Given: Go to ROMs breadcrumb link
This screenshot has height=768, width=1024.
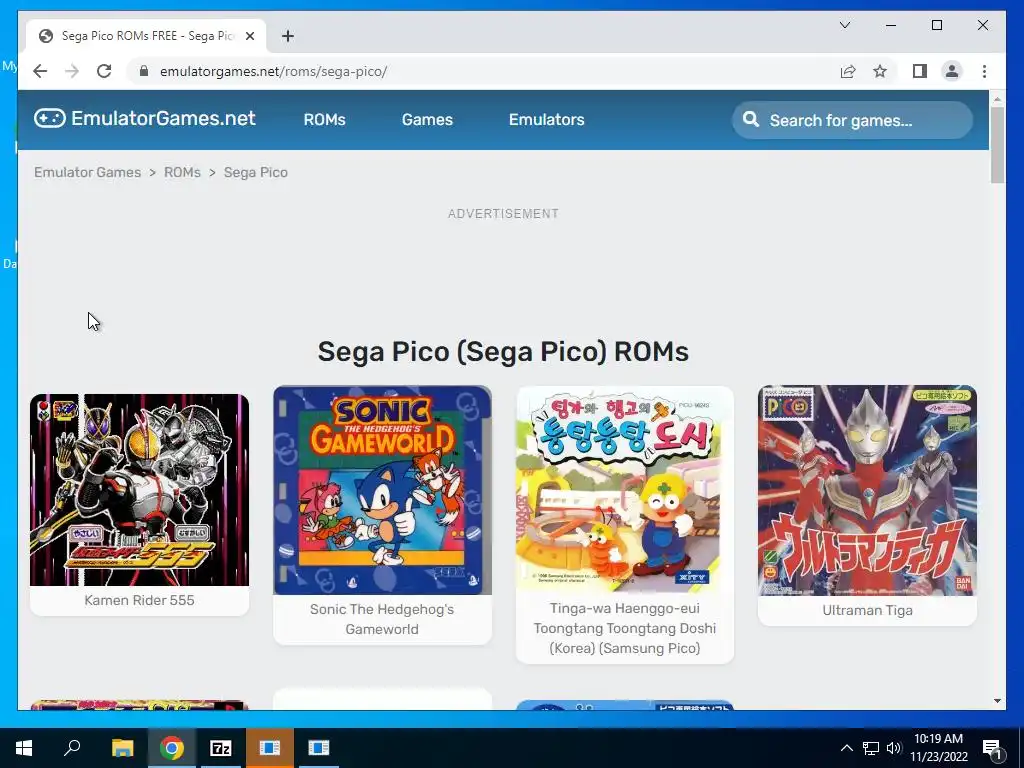Looking at the screenshot, I should pyautogui.click(x=182, y=172).
